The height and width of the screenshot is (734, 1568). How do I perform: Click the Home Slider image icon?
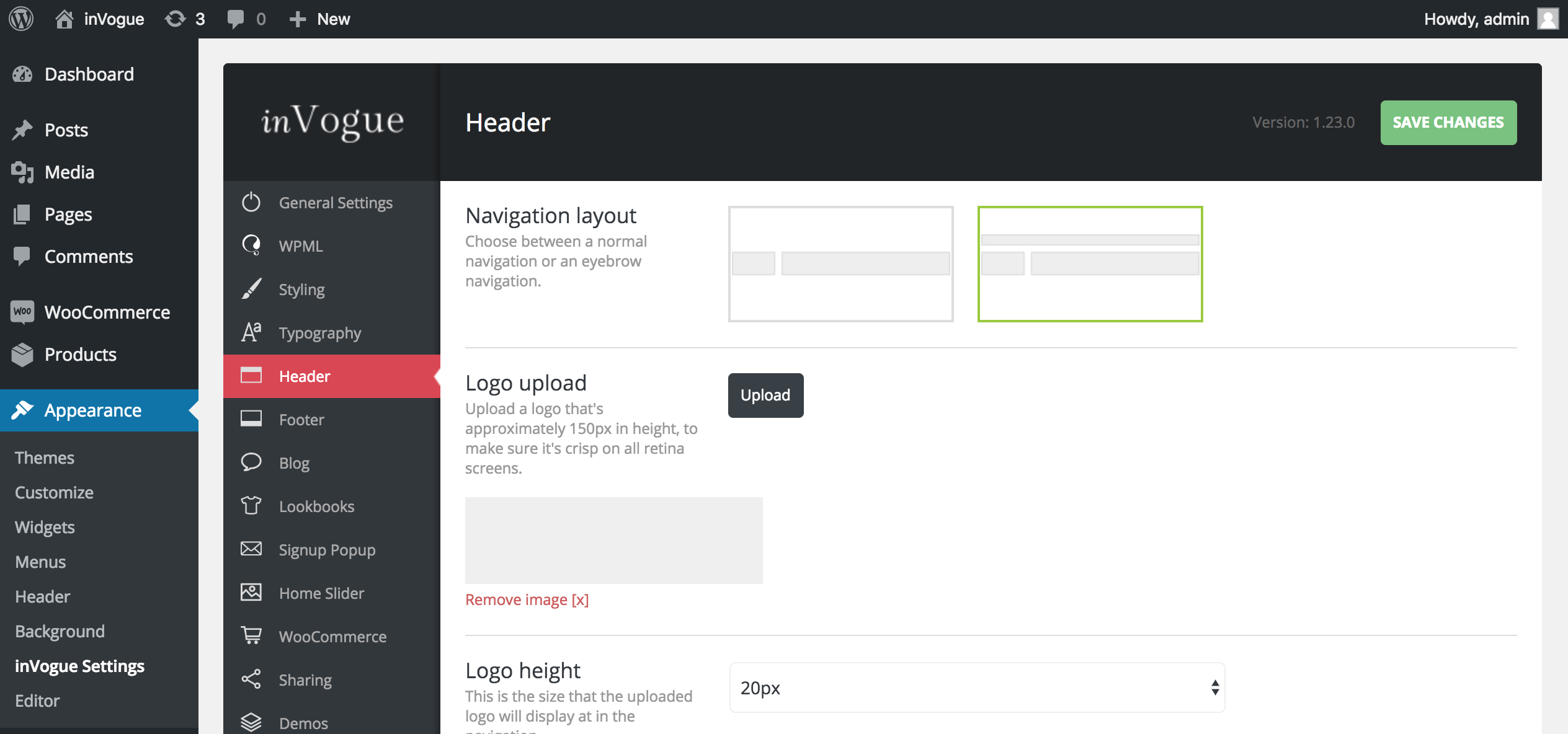click(x=251, y=593)
